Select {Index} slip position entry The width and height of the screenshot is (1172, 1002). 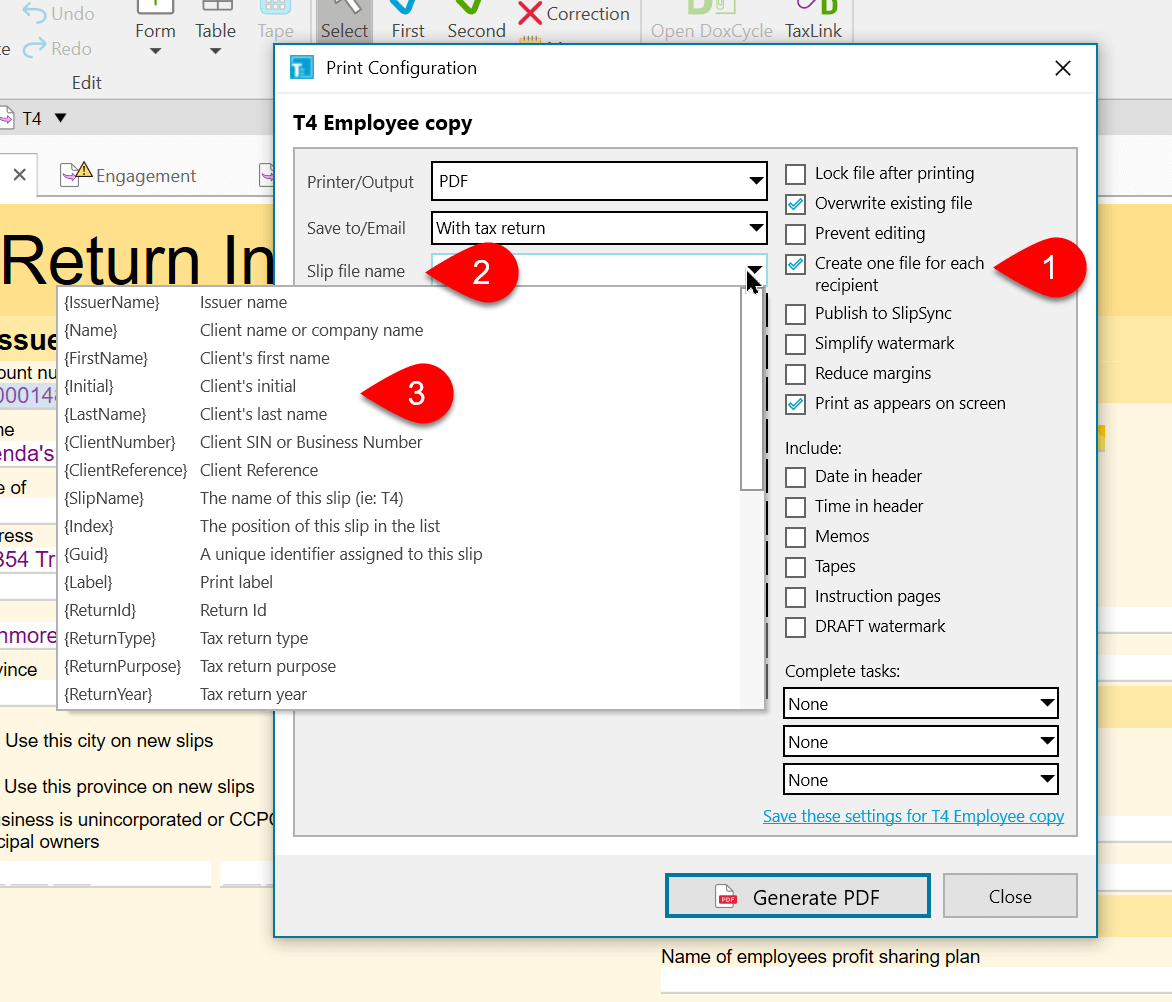[x=400, y=526]
